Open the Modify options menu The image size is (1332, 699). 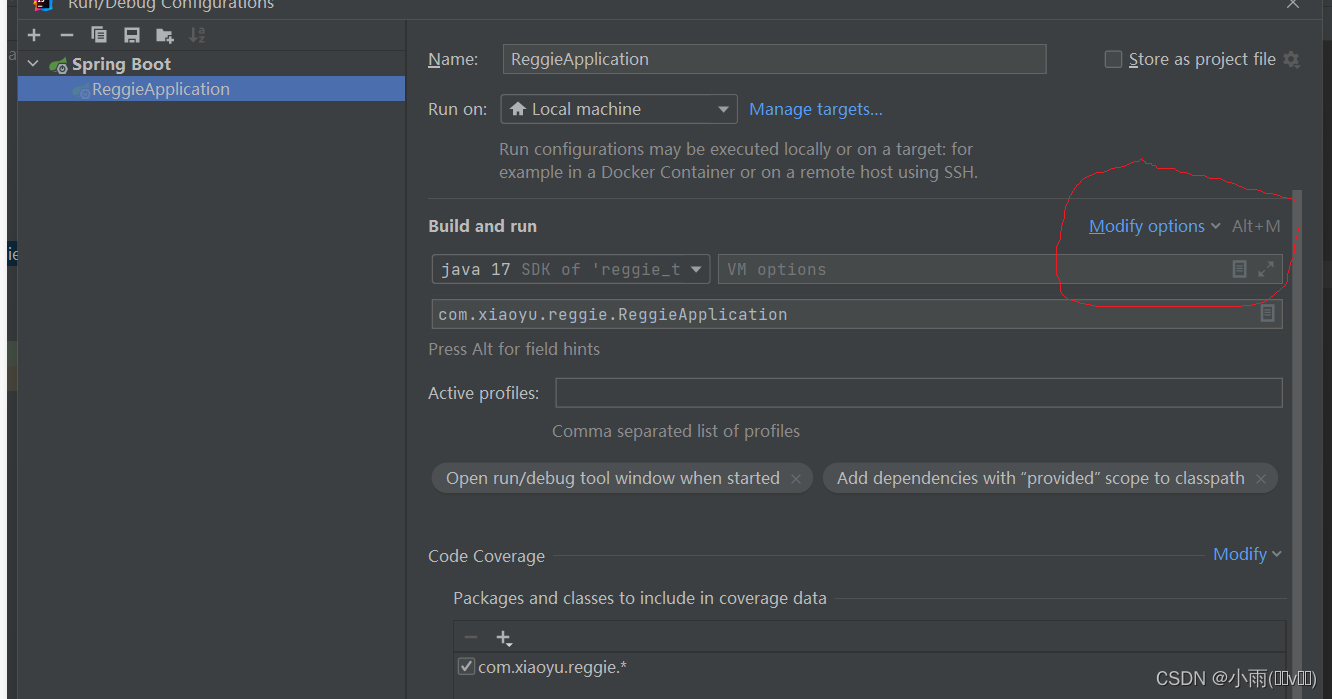(1154, 226)
